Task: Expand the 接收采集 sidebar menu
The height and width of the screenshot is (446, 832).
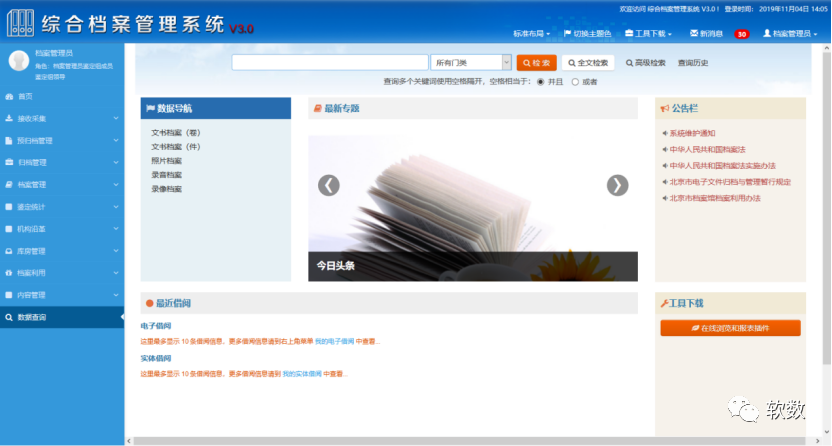Action: pos(60,118)
